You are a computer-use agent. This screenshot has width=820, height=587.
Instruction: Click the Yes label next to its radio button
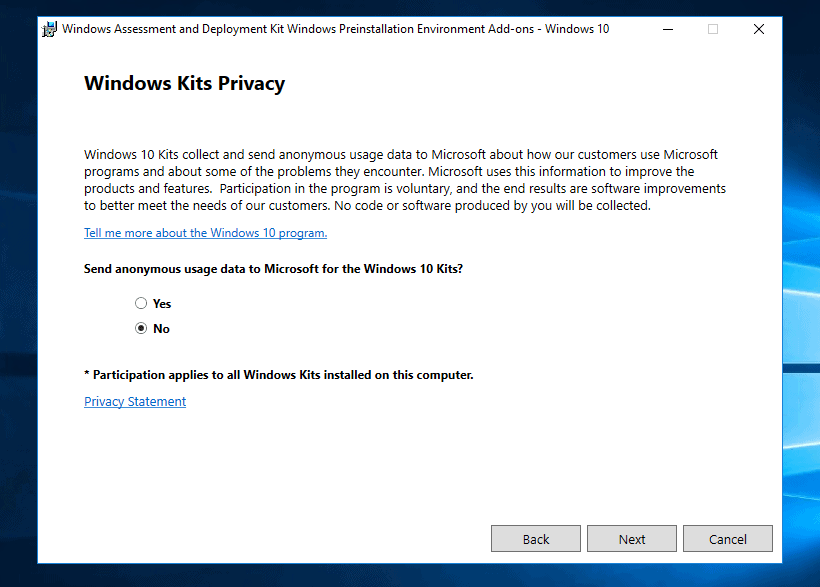pos(162,303)
